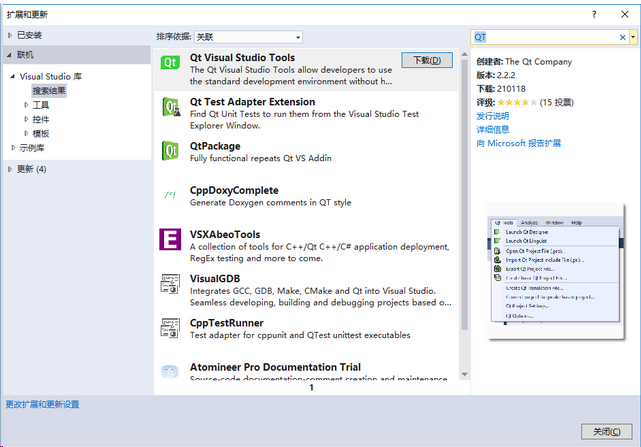Open the search box history dropdown arrow

click(x=633, y=37)
